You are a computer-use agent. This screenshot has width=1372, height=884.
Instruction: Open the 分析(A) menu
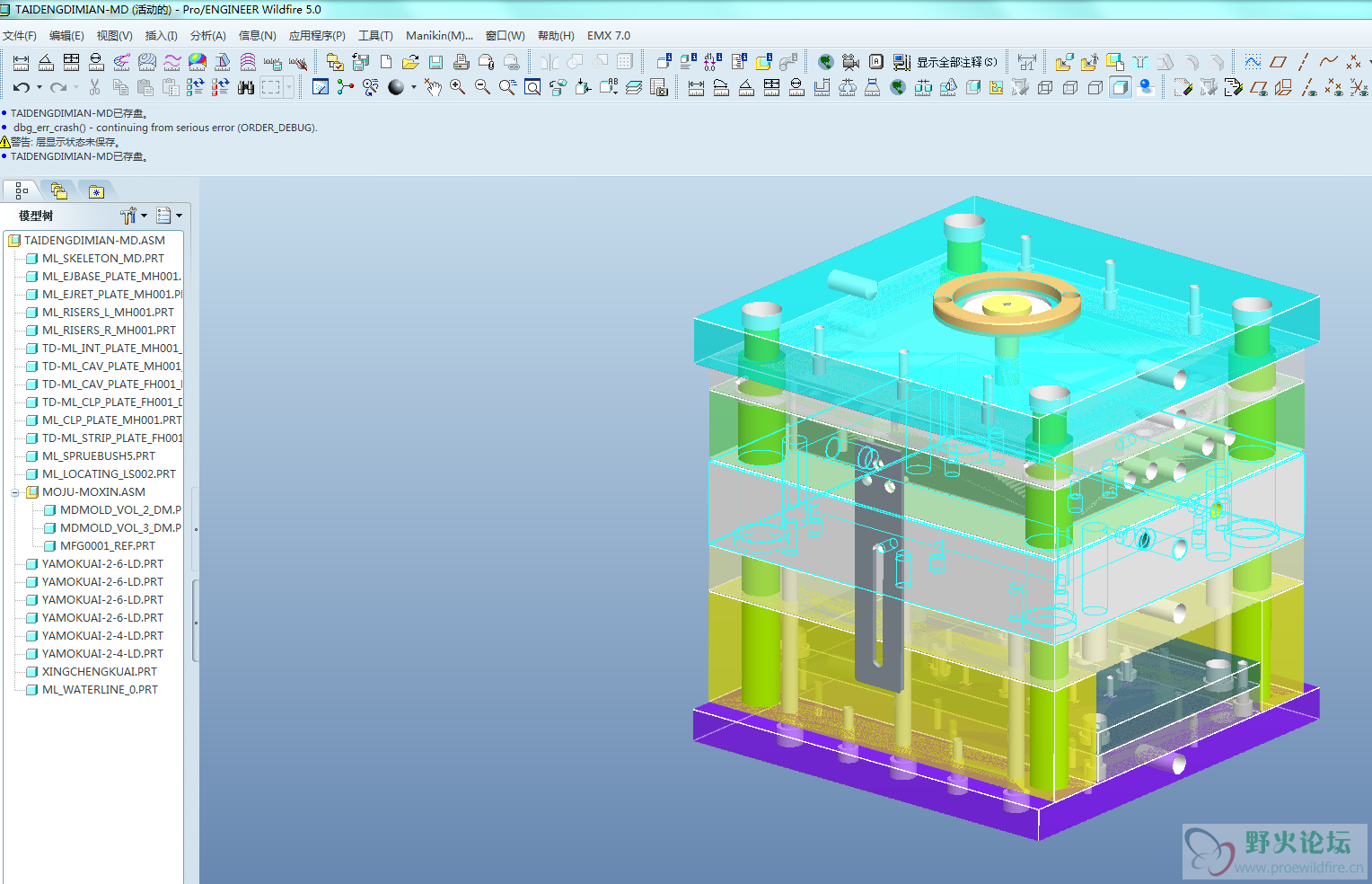coord(207,36)
